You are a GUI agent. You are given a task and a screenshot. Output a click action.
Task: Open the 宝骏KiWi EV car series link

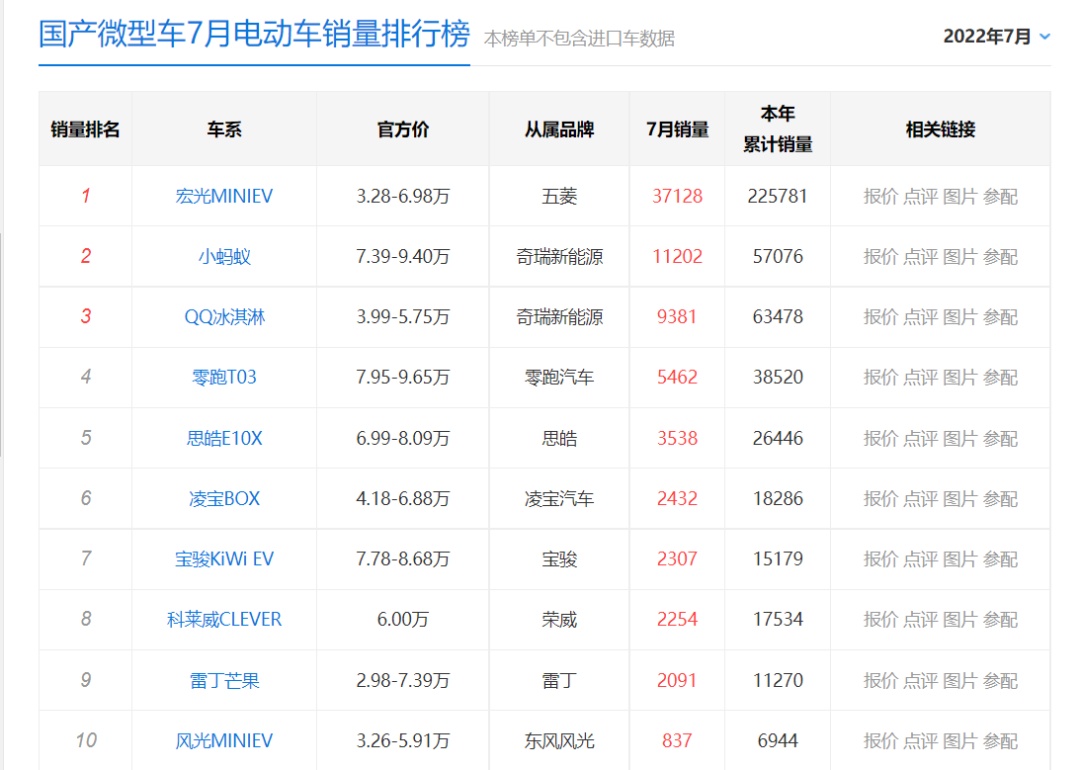pyautogui.click(x=224, y=559)
